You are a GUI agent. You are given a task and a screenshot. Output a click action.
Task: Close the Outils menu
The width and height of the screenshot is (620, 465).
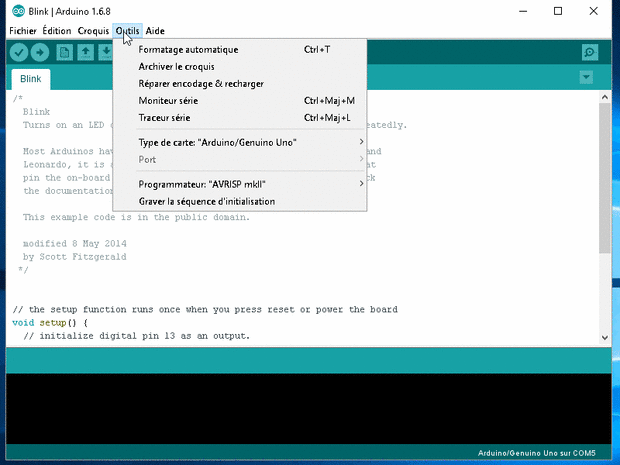pyautogui.click(x=127, y=31)
